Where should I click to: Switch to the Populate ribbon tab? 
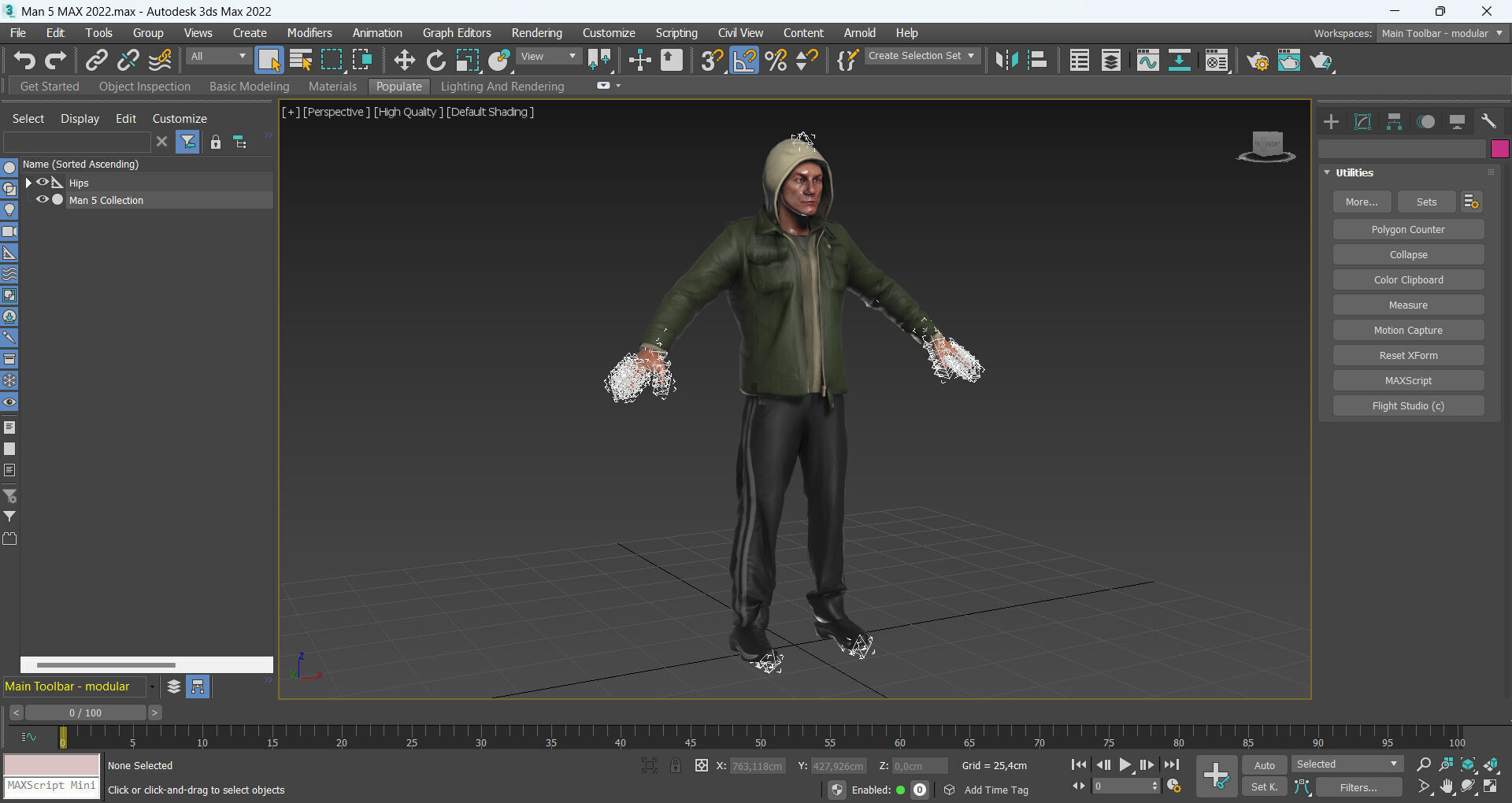[x=399, y=87]
